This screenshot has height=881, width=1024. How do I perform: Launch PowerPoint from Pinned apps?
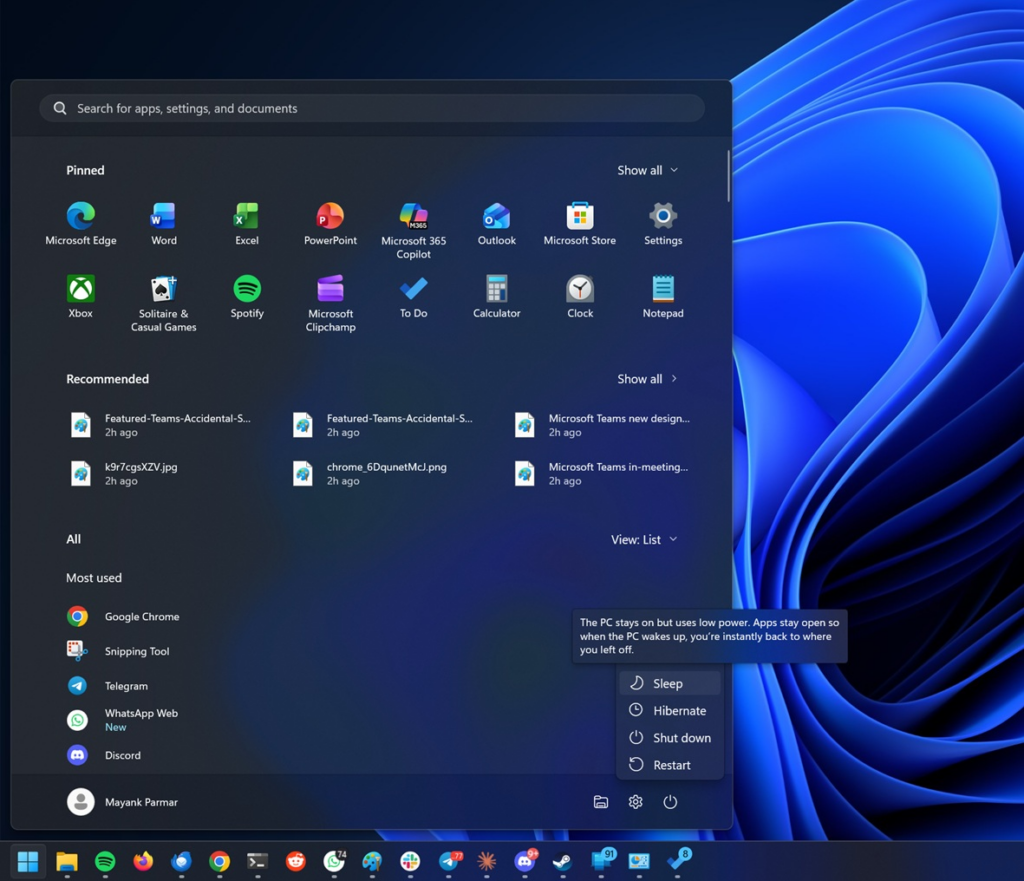point(330,224)
